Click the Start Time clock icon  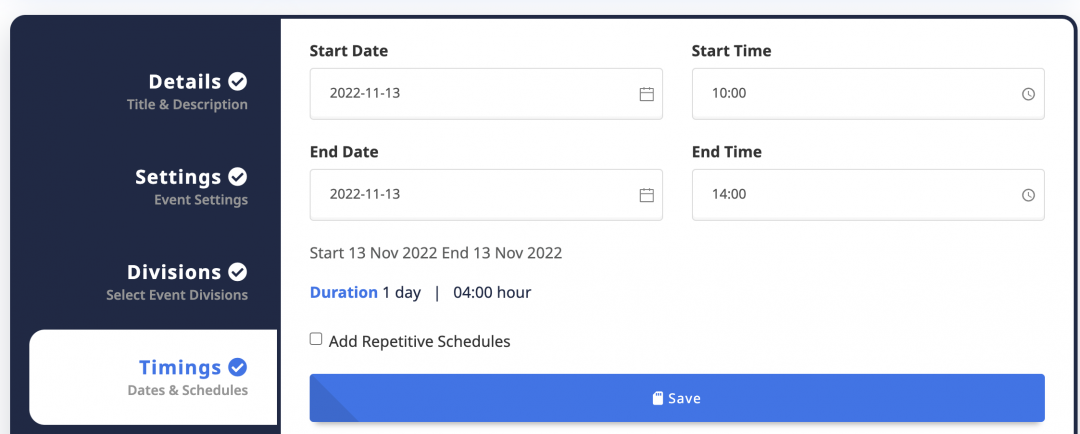(1028, 94)
